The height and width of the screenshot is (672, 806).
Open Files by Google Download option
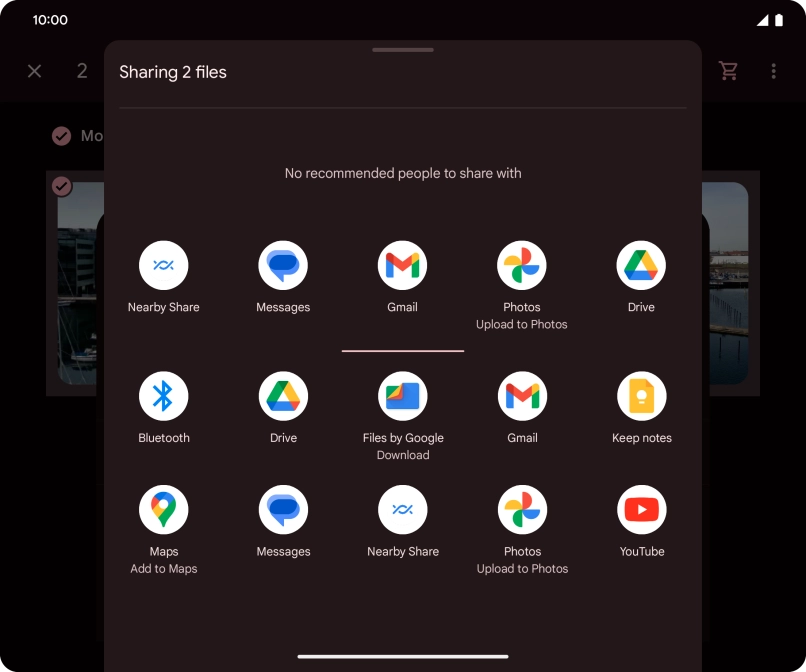(x=402, y=397)
